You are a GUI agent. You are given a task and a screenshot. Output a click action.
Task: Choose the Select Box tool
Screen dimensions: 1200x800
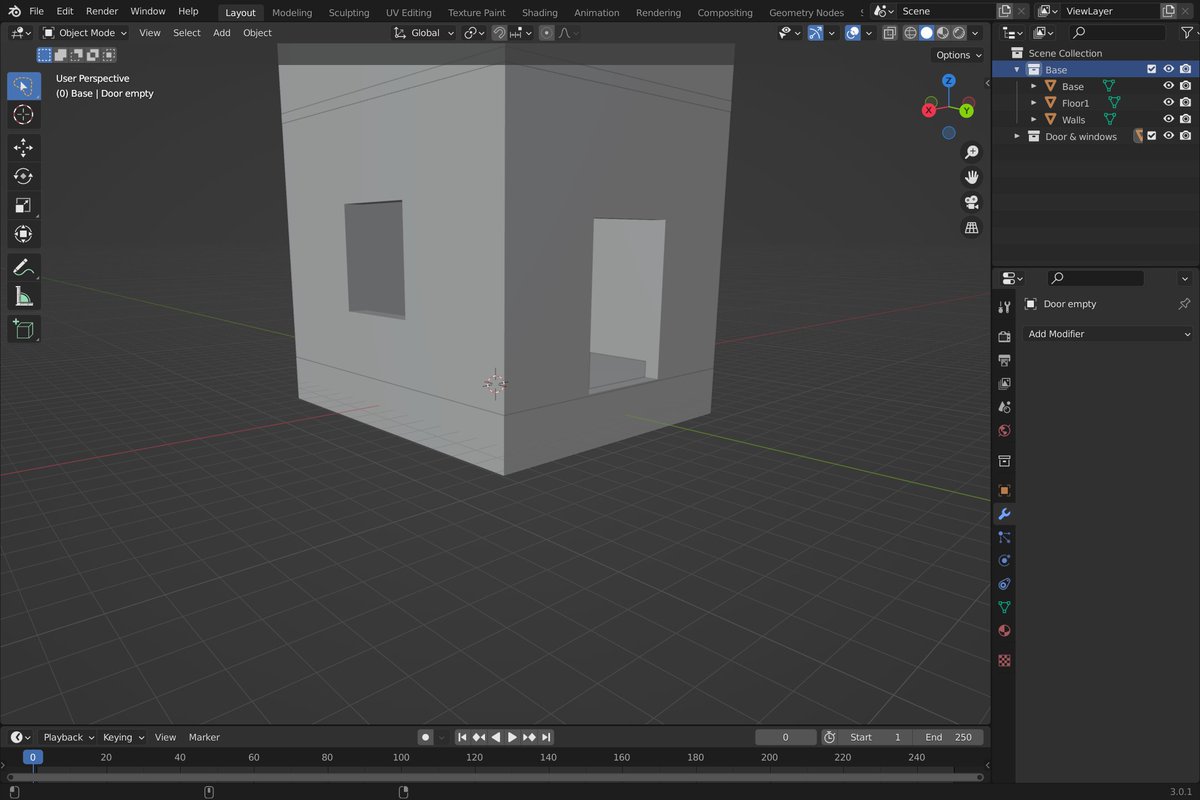24,86
